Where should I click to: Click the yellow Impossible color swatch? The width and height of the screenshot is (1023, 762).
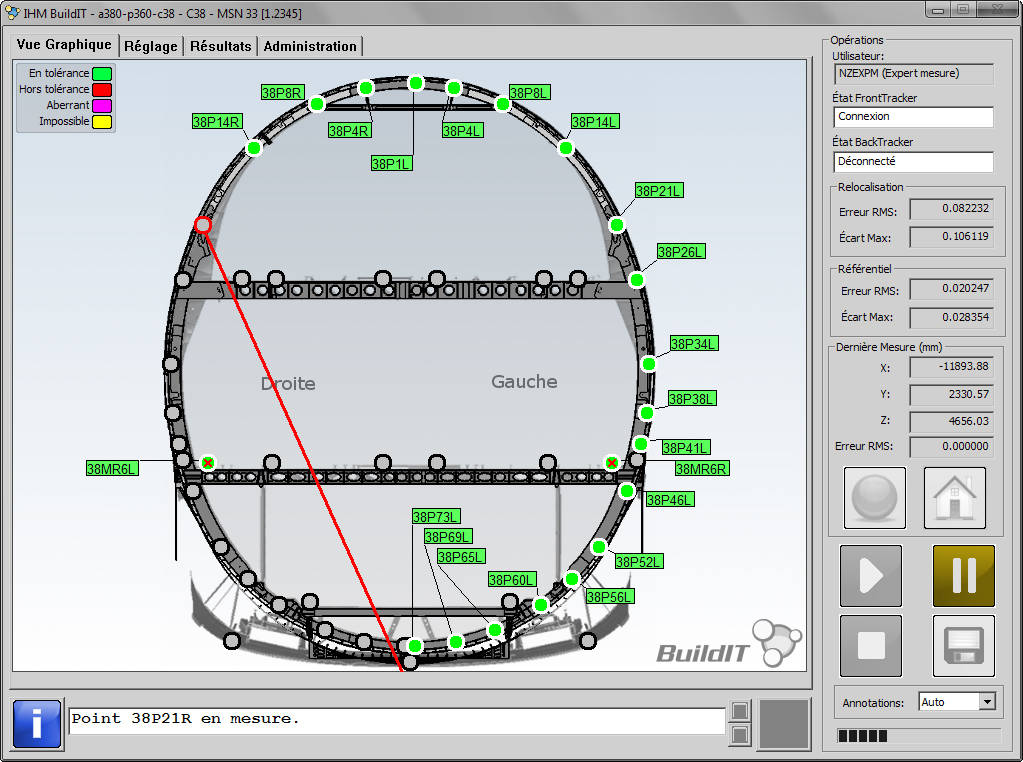(x=101, y=121)
